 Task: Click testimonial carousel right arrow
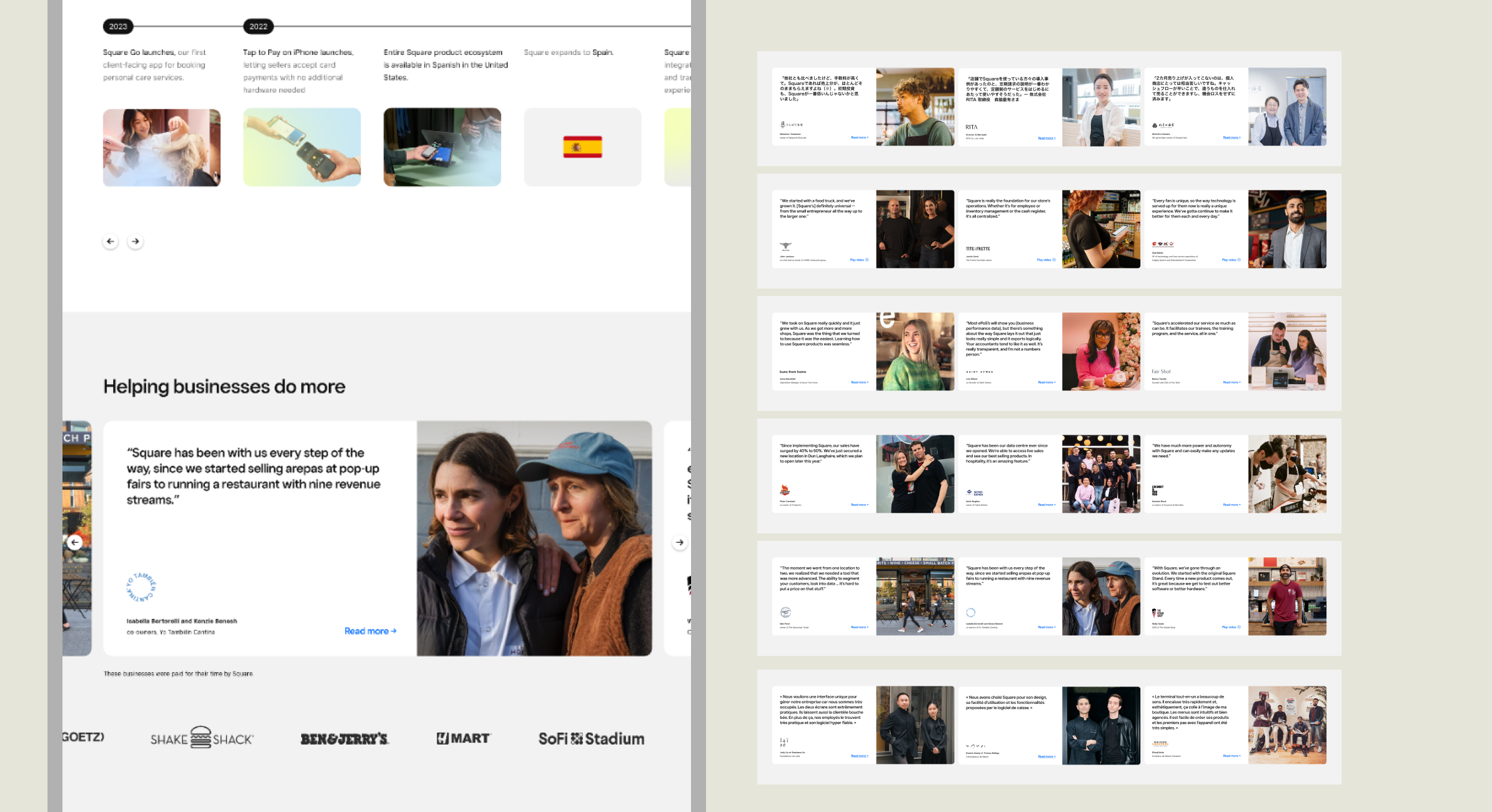pos(680,542)
